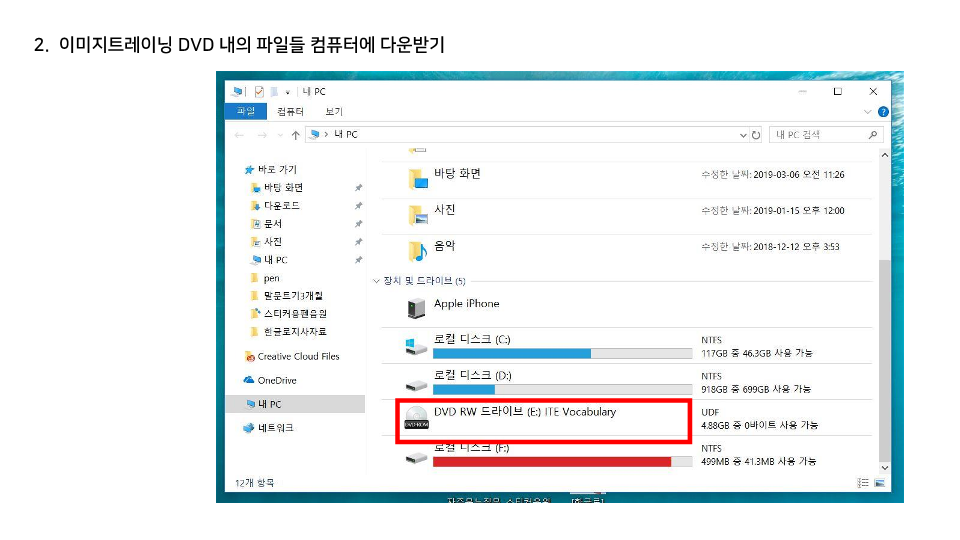This screenshot has height=540, width=960.
Task: Open the 컴퓨터 ribbon tab
Action: coord(291,112)
